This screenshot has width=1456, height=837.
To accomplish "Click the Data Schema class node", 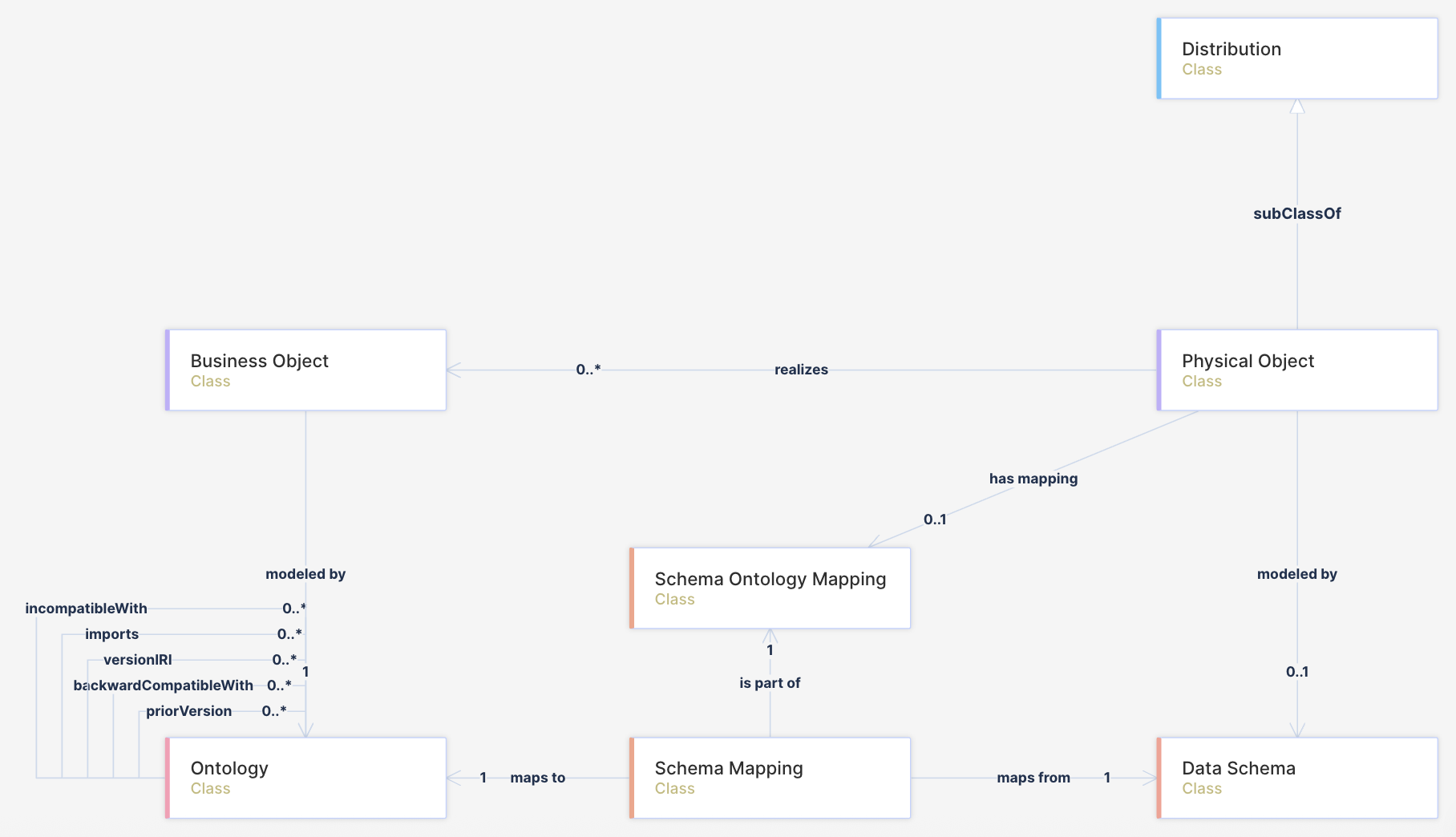I will click(1296, 778).
